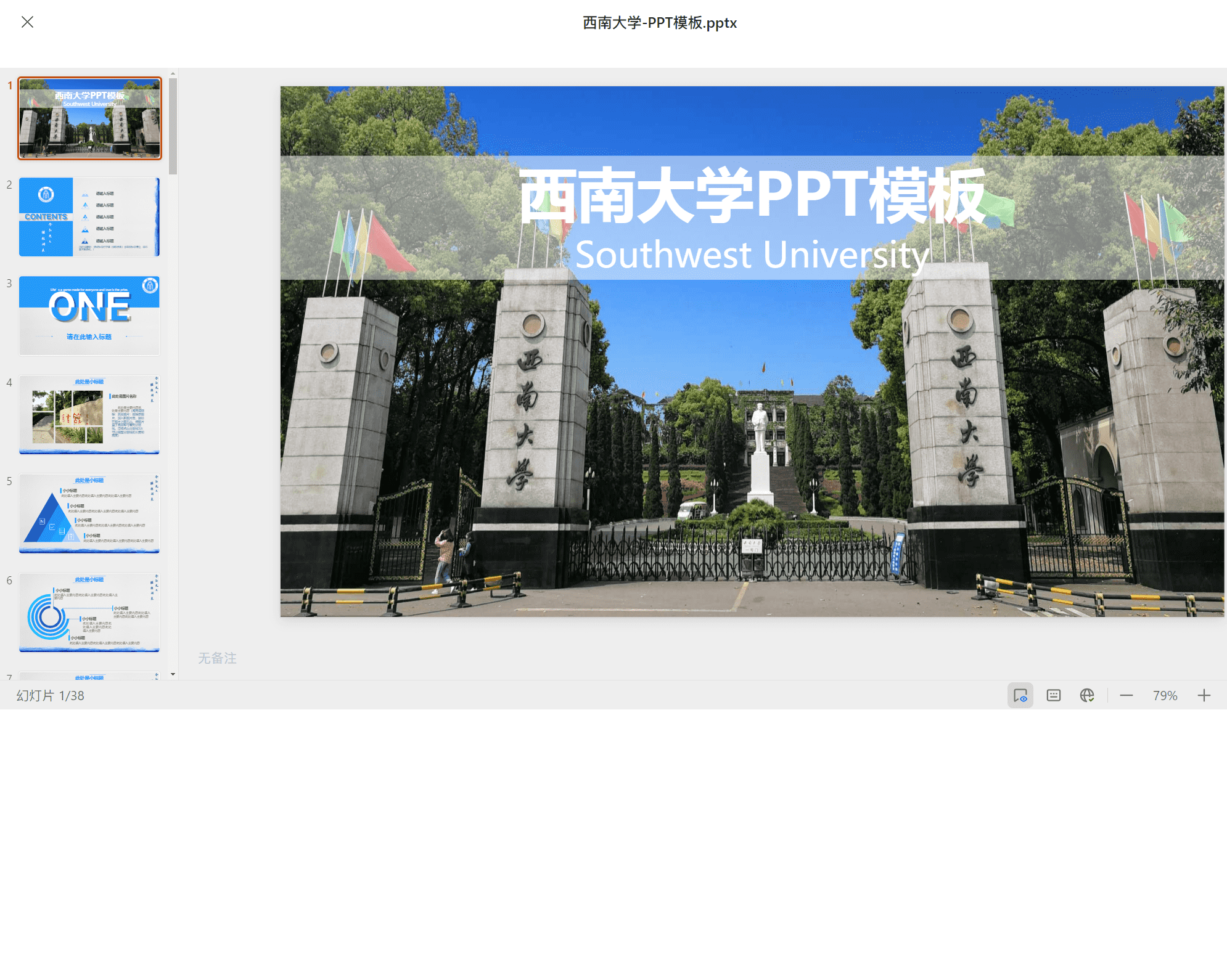
Task: Select slide 4 thumbnail with the photo collage
Action: [89, 414]
